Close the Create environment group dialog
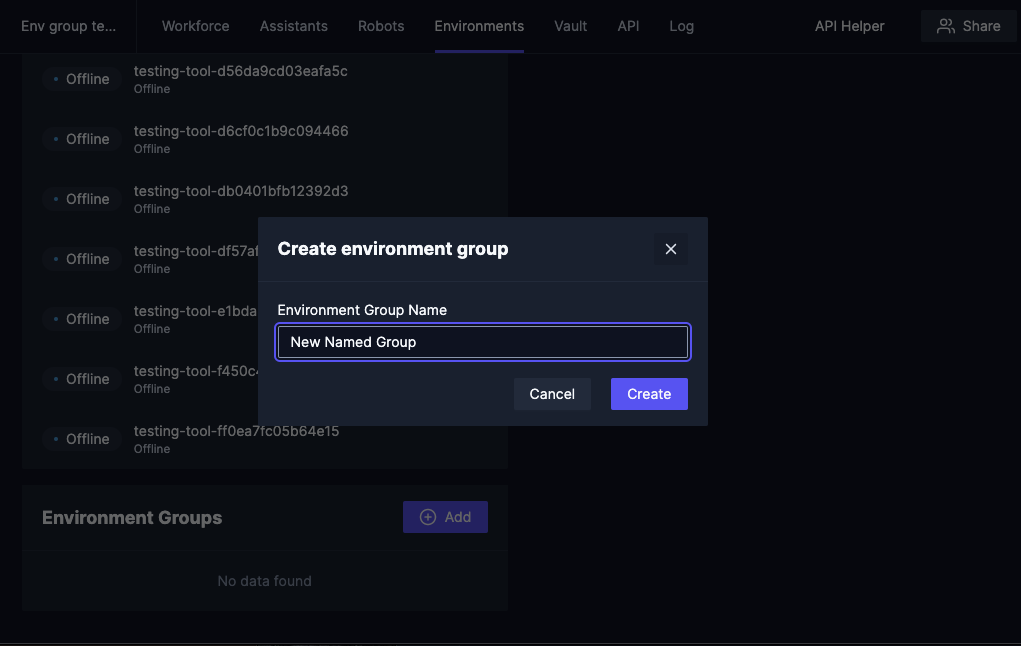1021x646 pixels. coord(671,249)
